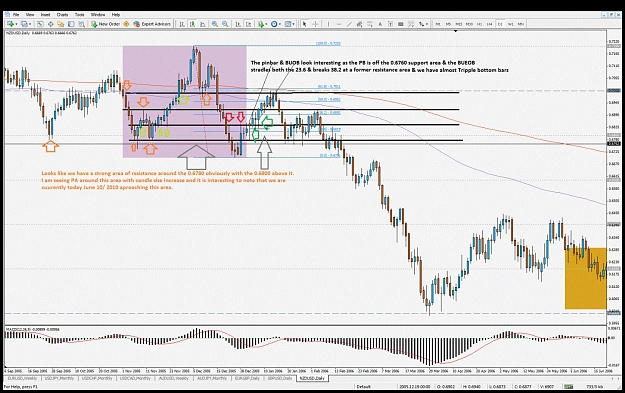This screenshot has width=625, height=393.
Task: Click the 'Default' profile in status bar
Action: pos(364,387)
